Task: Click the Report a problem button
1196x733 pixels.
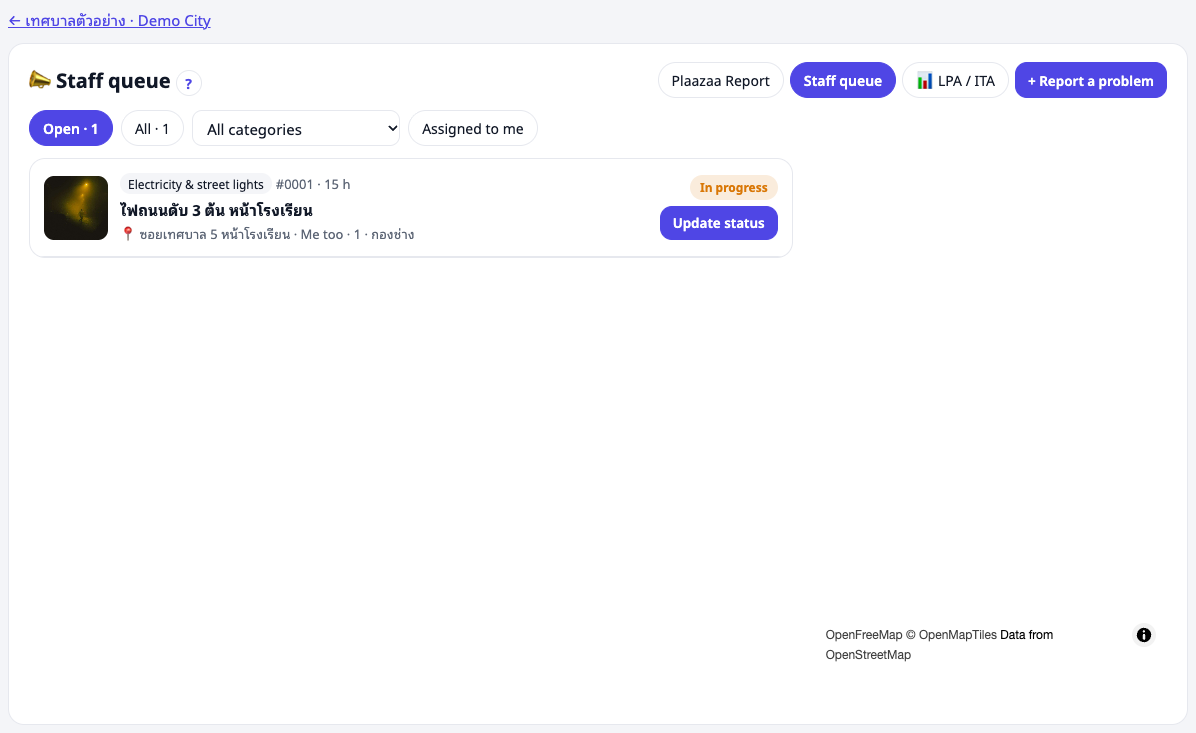Action: (1090, 81)
